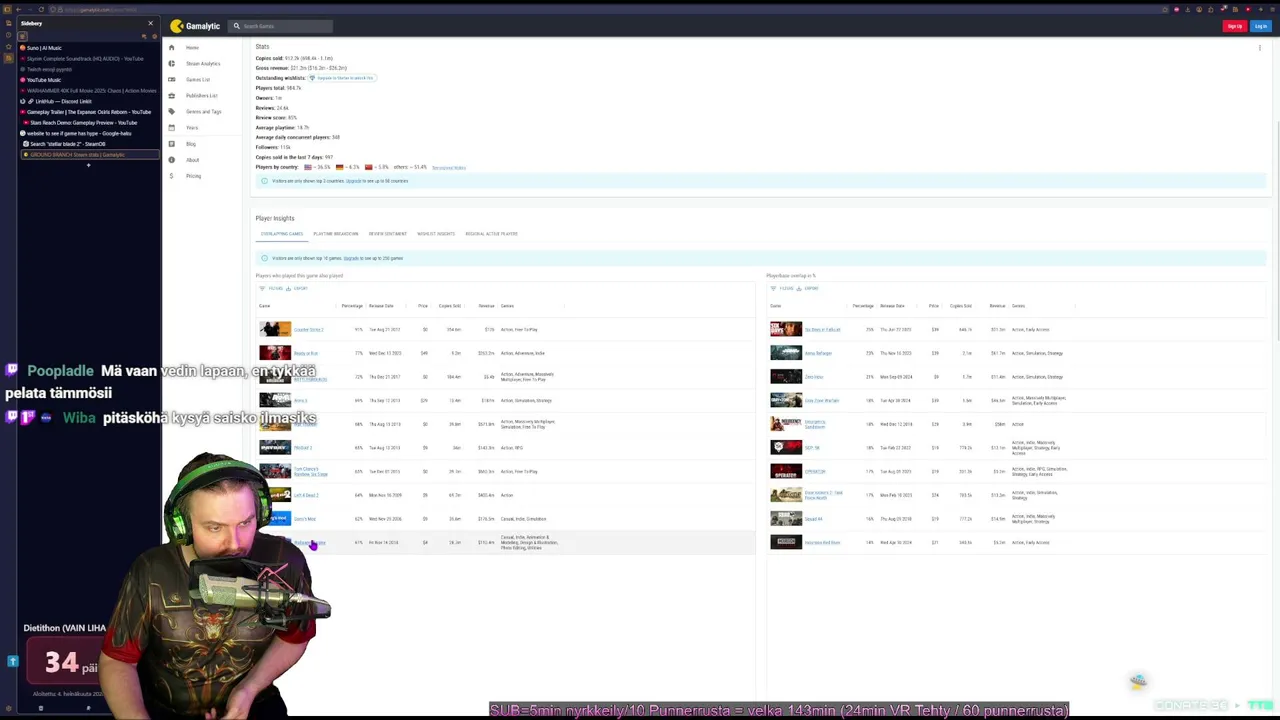Click the Publishers List briefcase icon

pos(171,95)
